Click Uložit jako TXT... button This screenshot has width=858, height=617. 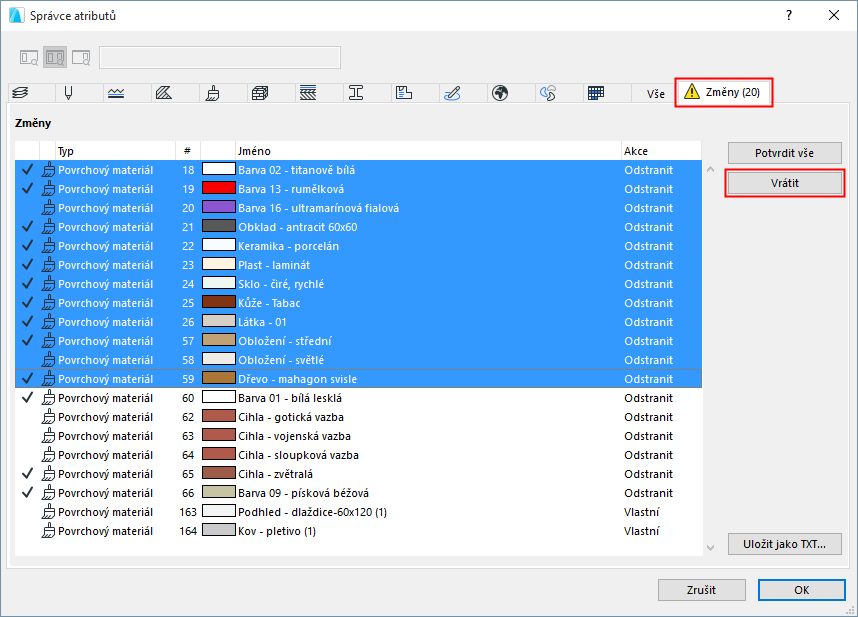pos(785,544)
